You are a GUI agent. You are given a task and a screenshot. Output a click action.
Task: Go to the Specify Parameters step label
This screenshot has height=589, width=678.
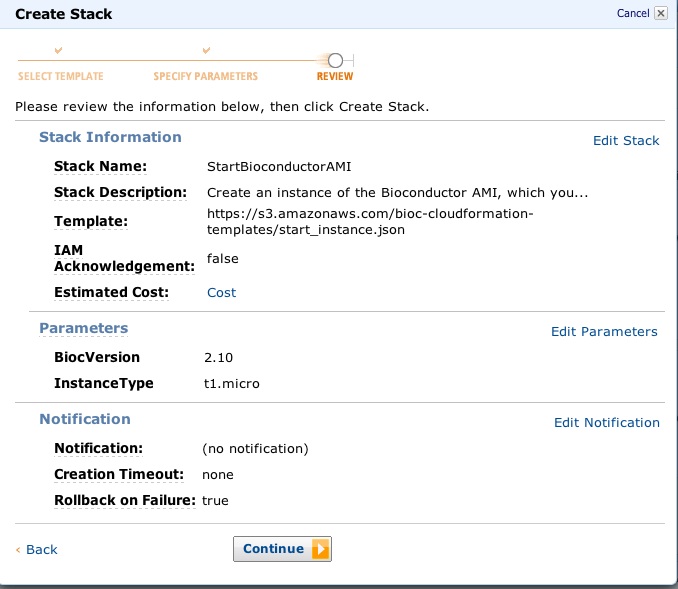click(x=205, y=76)
